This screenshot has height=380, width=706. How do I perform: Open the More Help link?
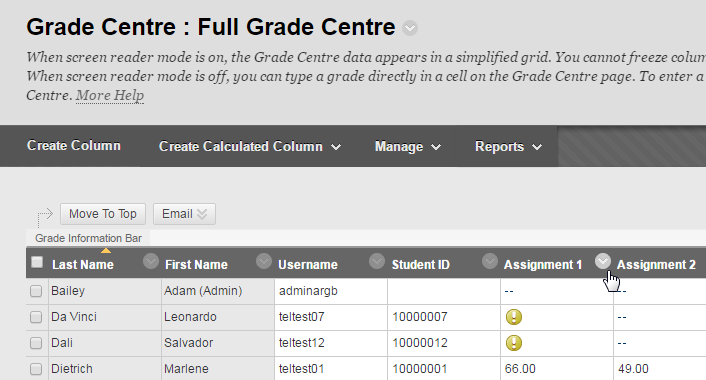click(x=110, y=95)
